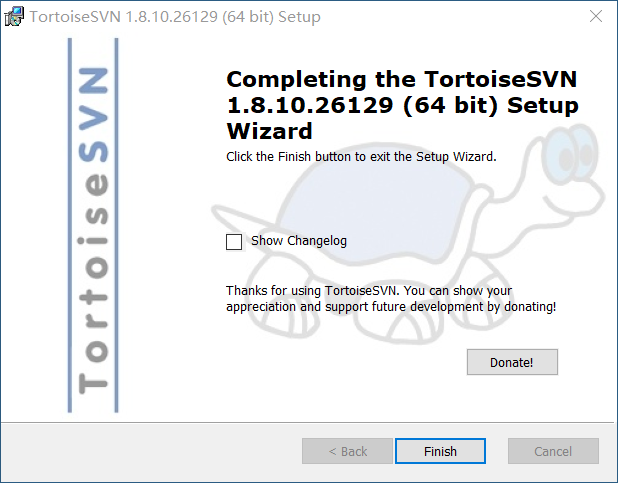The width and height of the screenshot is (618, 483).
Task: Click the installer package icon in title bar
Action: (x=14, y=17)
